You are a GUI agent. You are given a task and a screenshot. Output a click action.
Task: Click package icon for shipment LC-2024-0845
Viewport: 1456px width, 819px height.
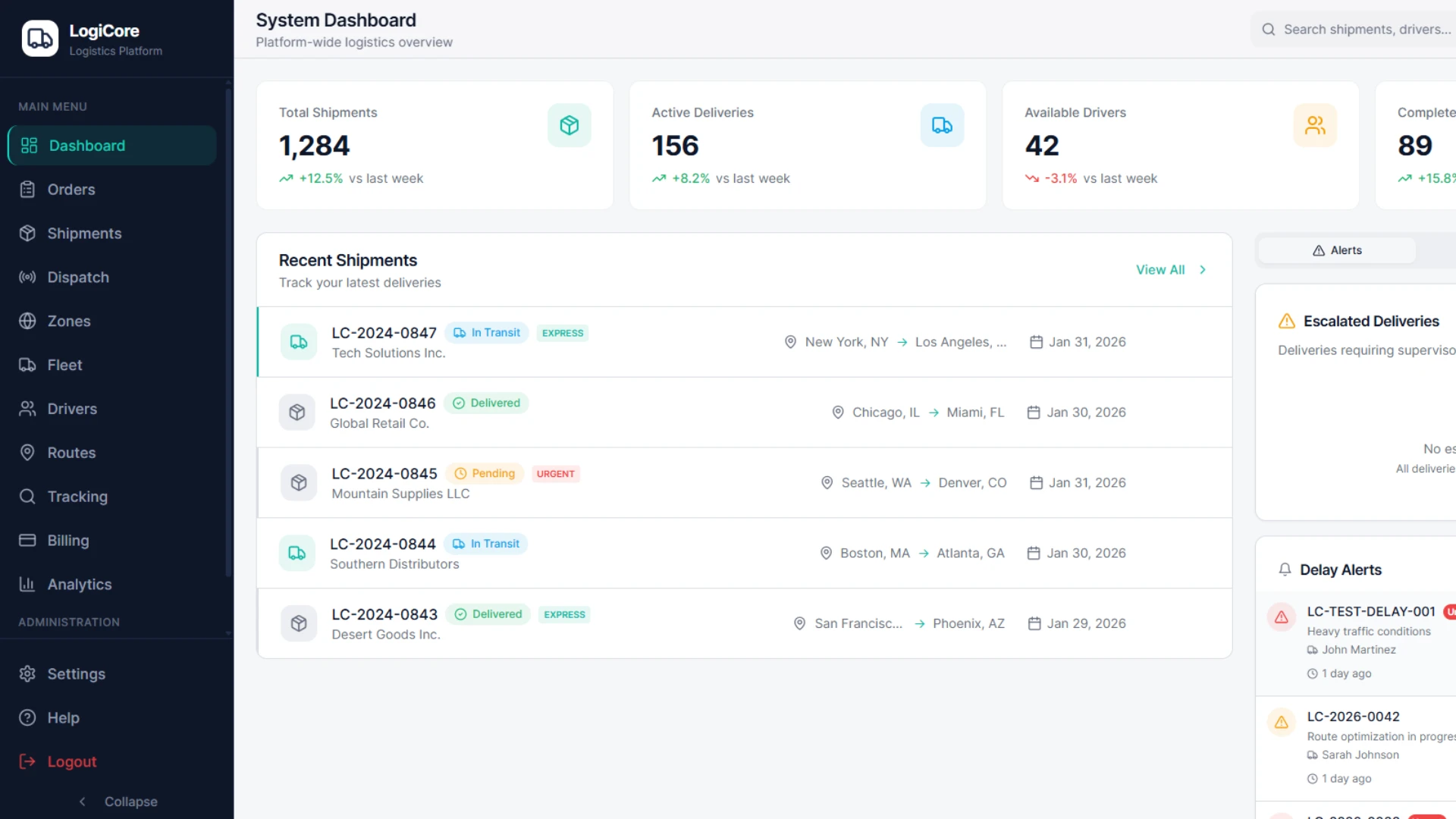pyautogui.click(x=299, y=483)
